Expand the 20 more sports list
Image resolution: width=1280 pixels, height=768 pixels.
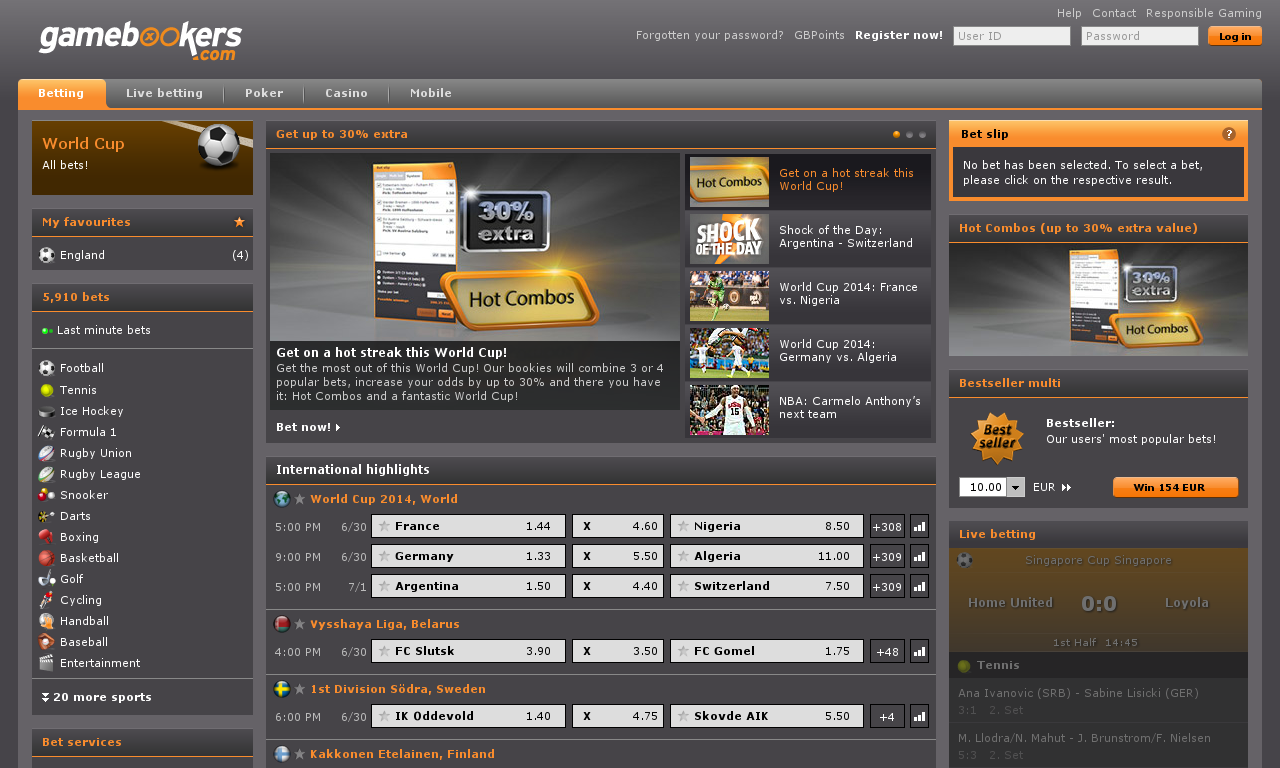point(96,697)
